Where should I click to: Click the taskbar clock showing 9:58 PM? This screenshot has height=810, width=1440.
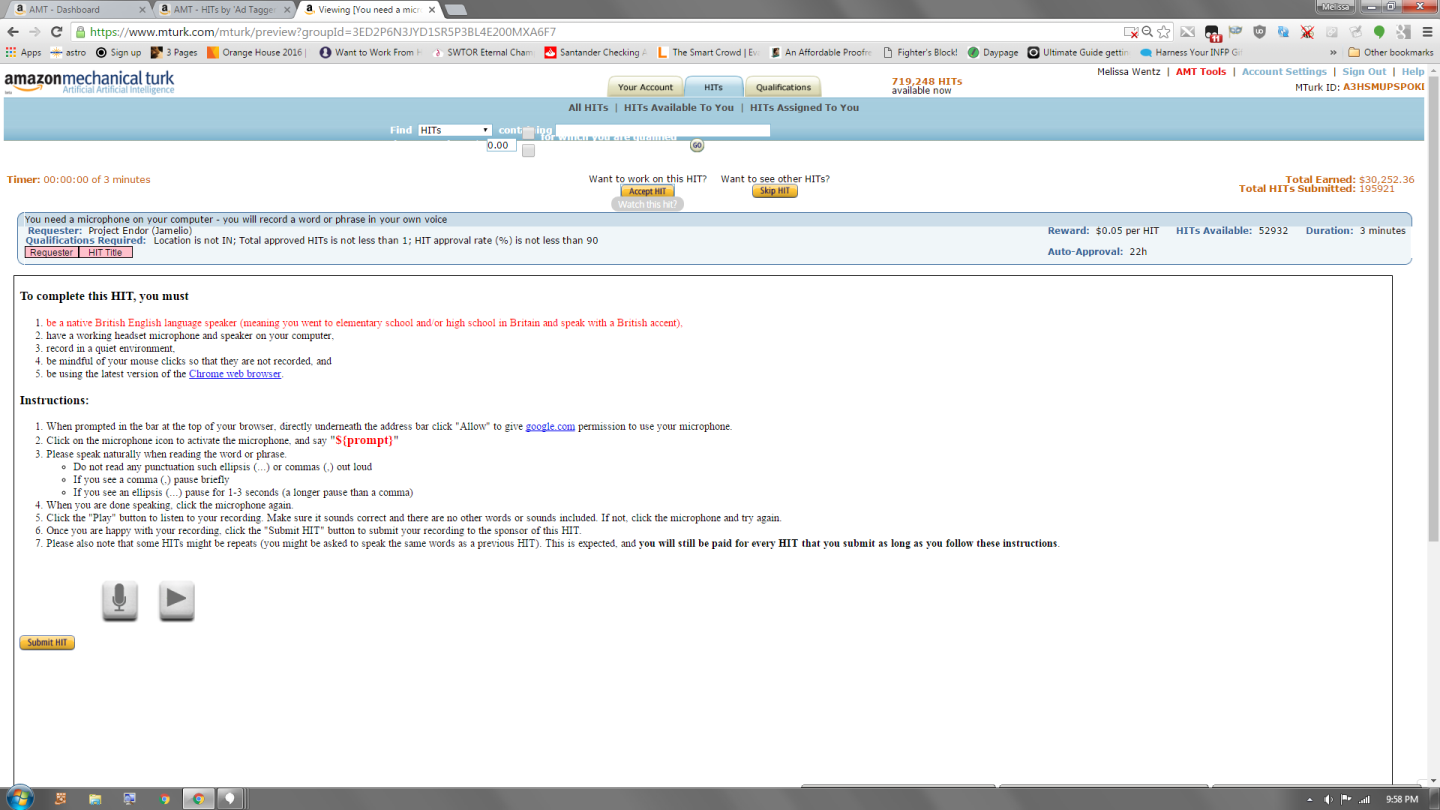(1402, 799)
